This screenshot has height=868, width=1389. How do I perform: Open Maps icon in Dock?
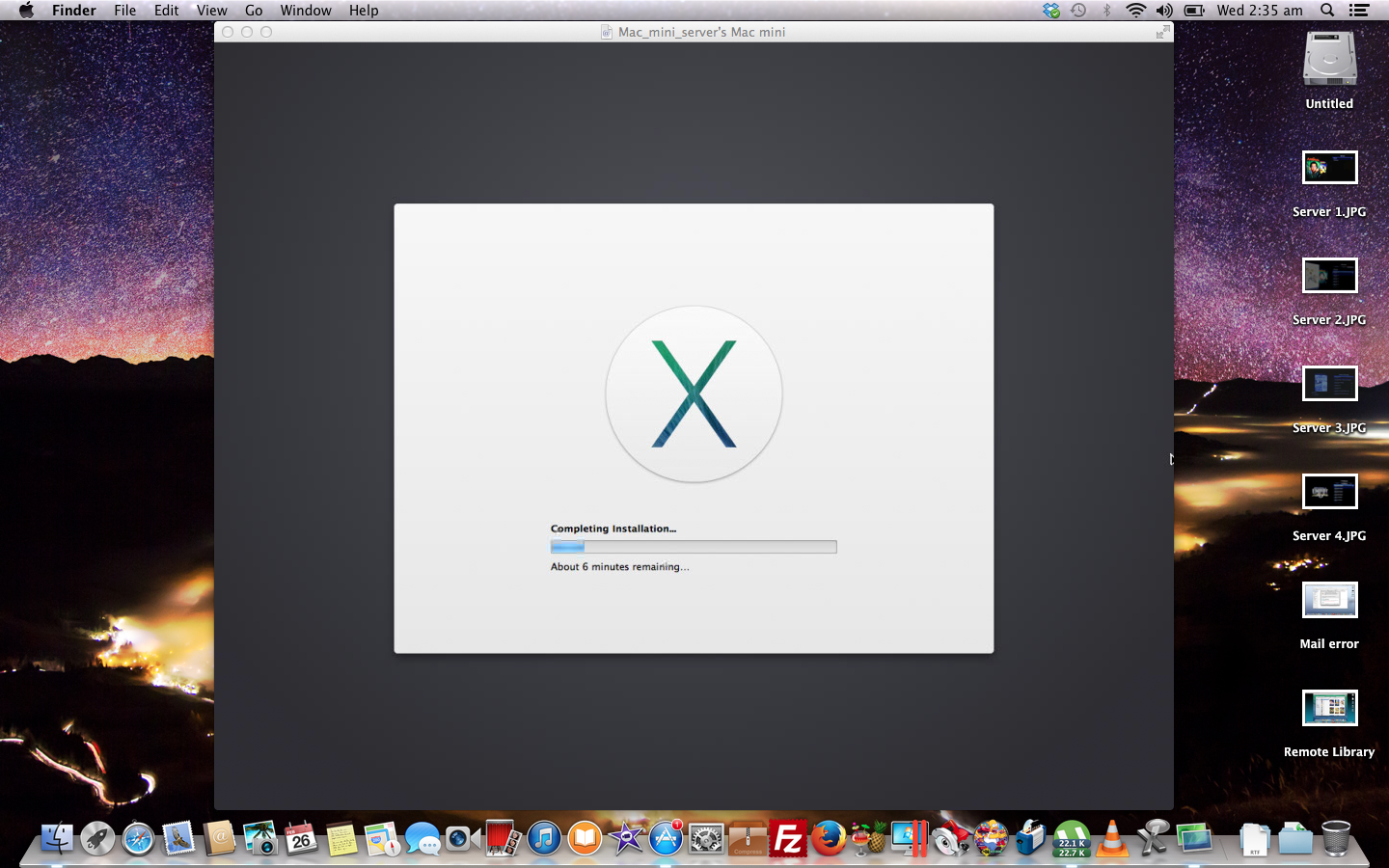coord(382,838)
